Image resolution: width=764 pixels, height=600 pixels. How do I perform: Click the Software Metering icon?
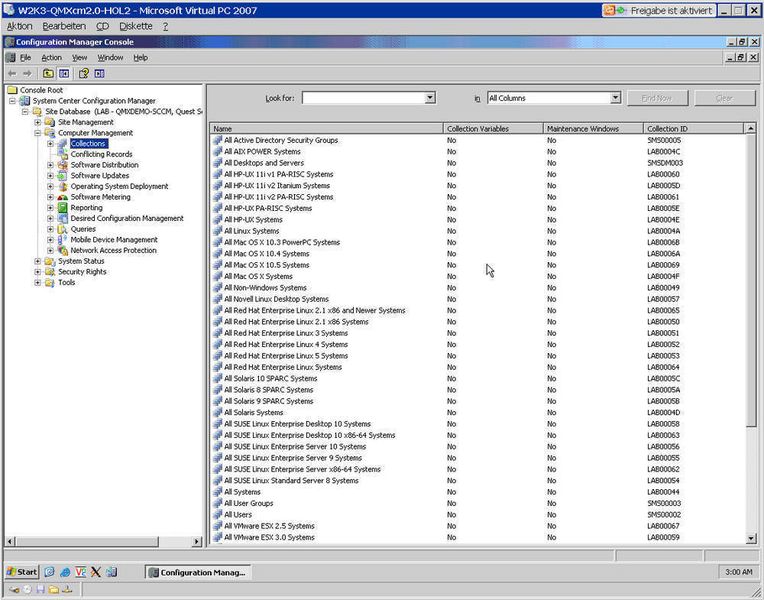click(x=62, y=197)
